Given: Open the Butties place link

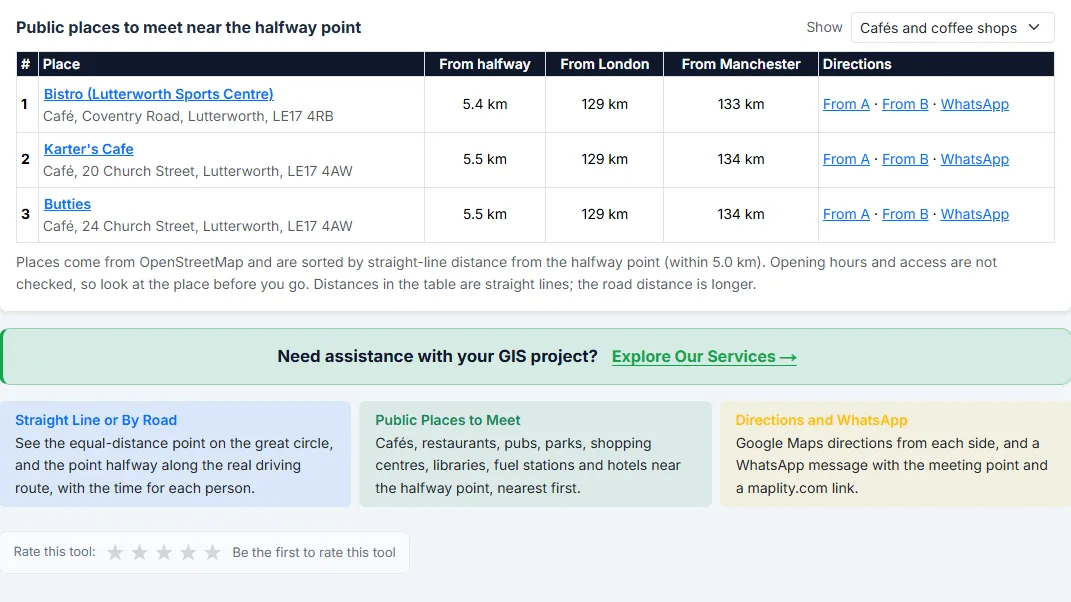Looking at the screenshot, I should (x=67, y=204).
